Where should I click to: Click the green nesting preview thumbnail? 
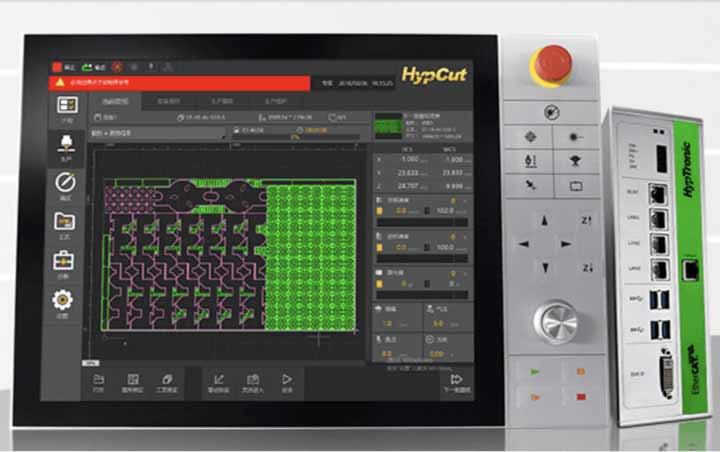tap(388, 126)
